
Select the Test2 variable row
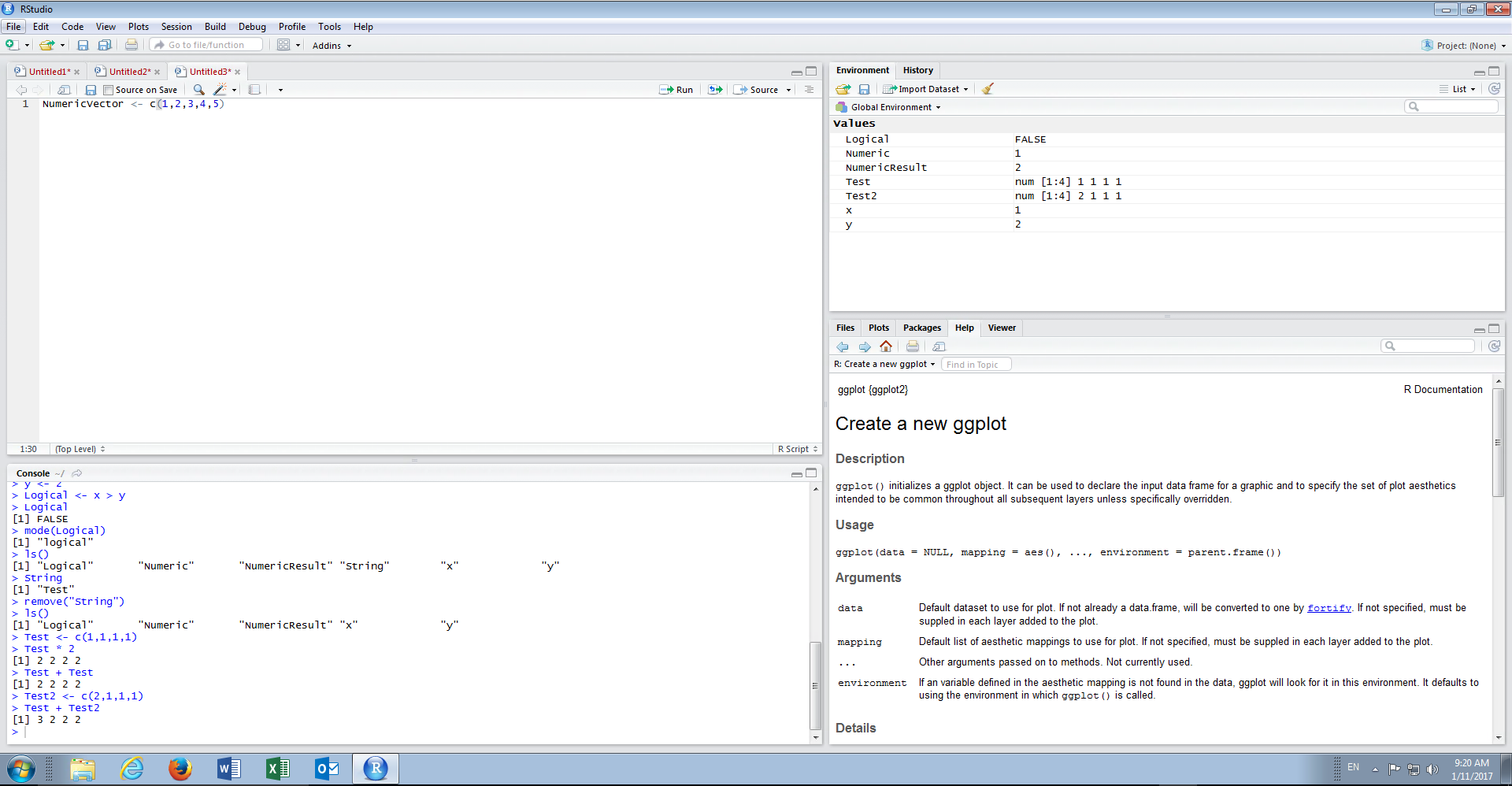point(1167,196)
